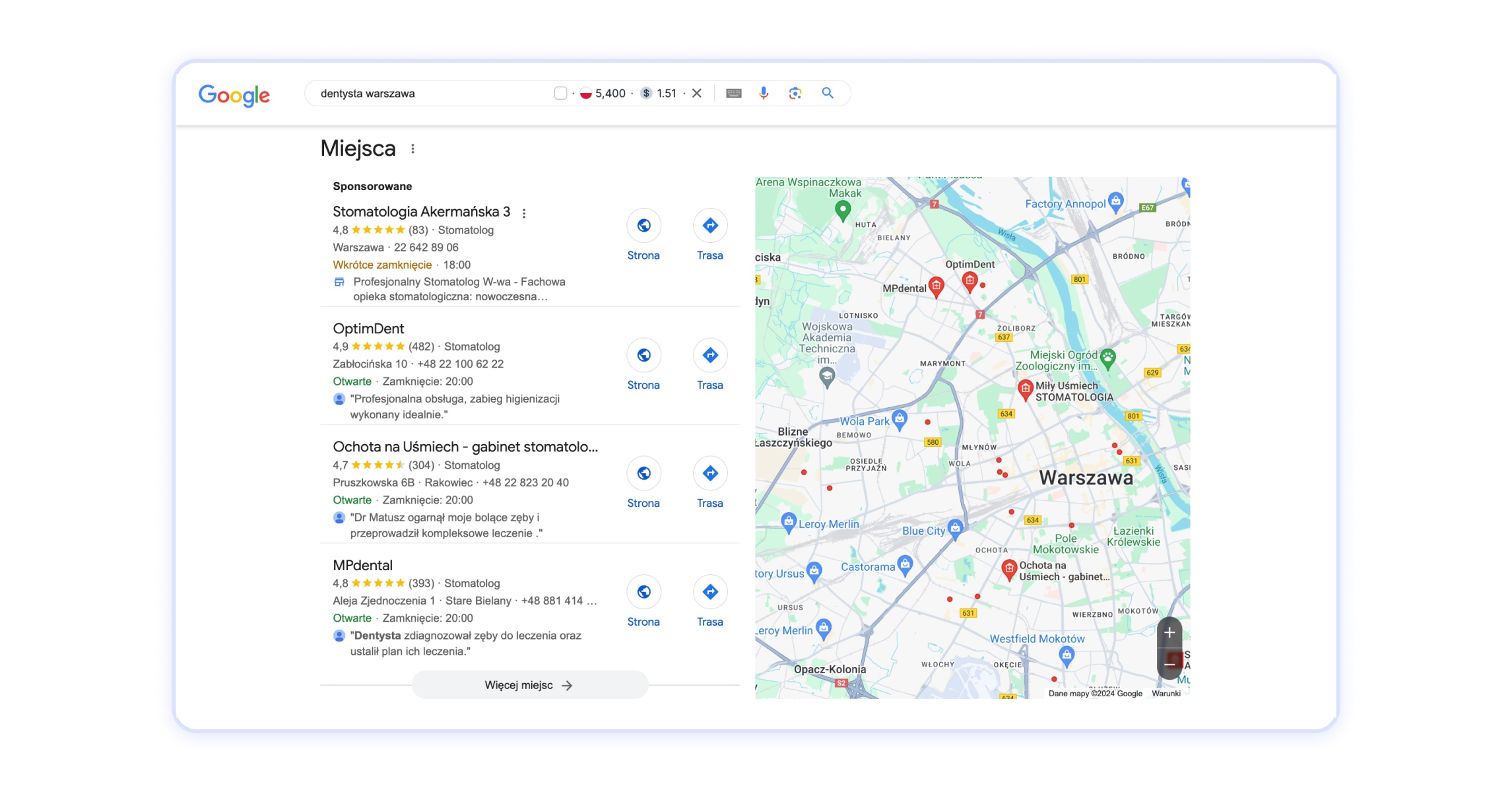This screenshot has width=1512, height=792.
Task: Select the Miły Uśmiech STOMATOLOGIA map pin
Action: [x=1026, y=389]
